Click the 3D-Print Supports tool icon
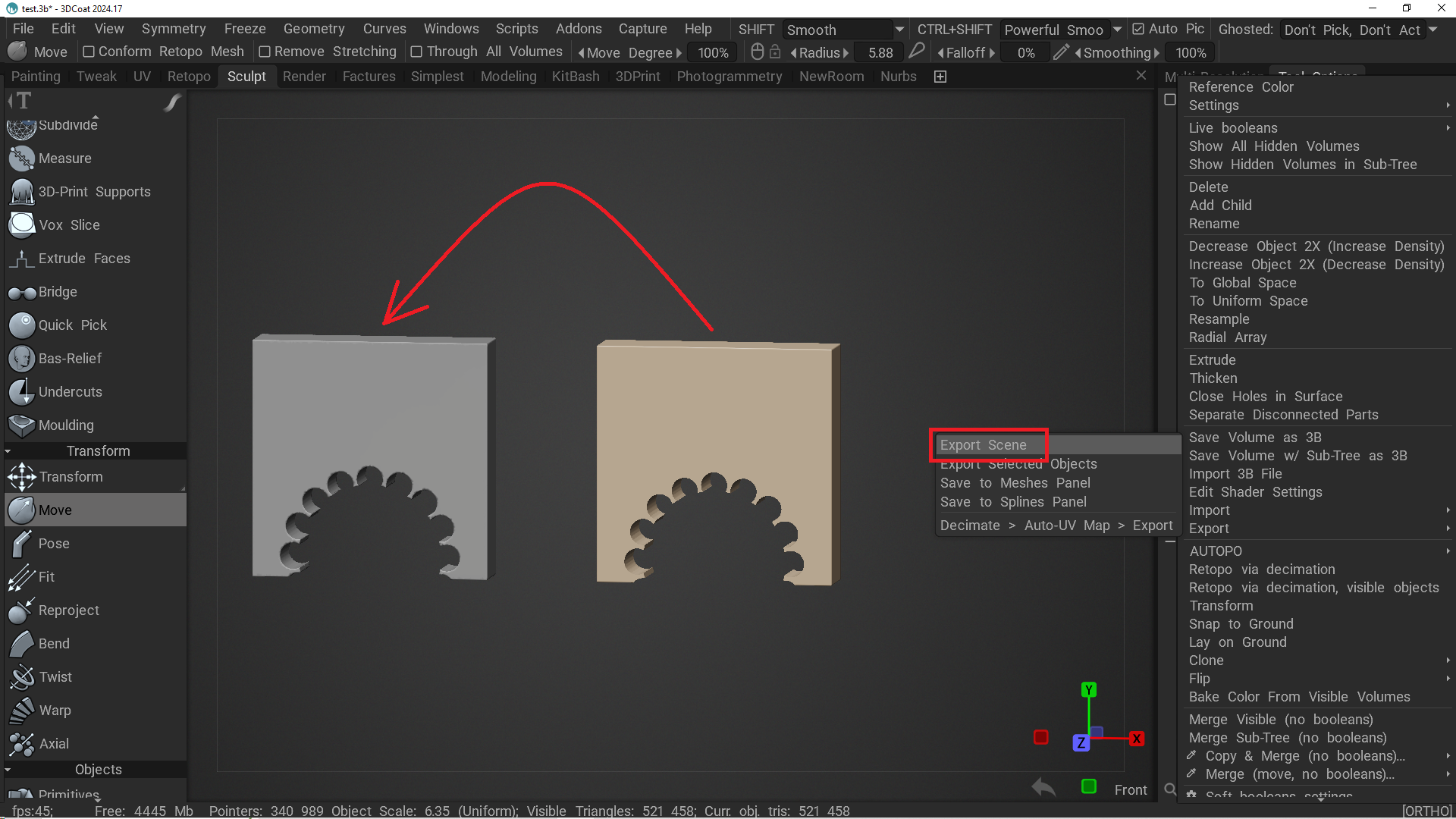 click(x=21, y=192)
